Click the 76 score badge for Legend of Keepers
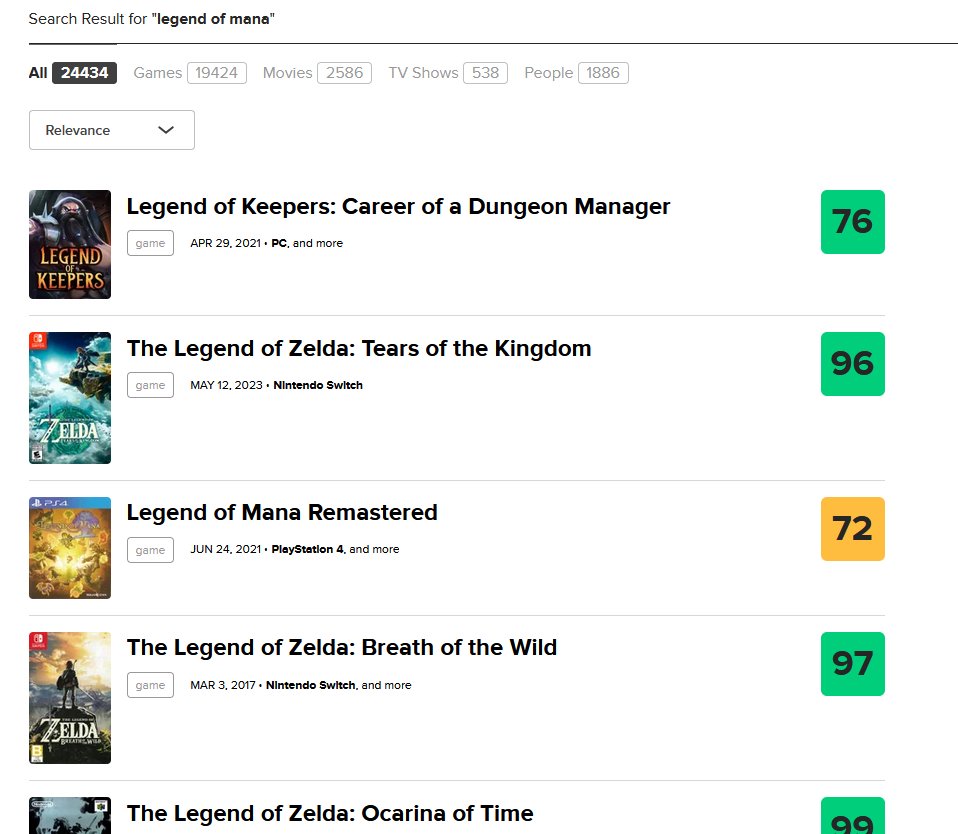The width and height of the screenshot is (958, 834). (x=852, y=222)
